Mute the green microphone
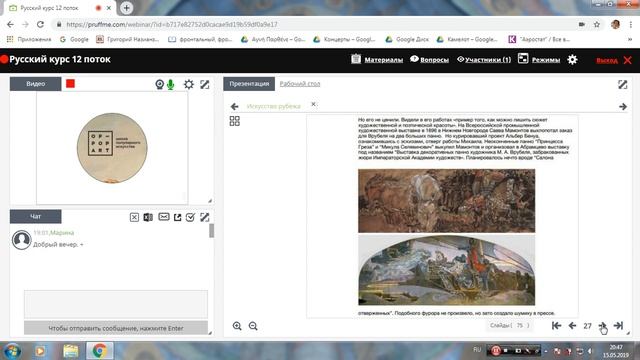The height and width of the screenshot is (360, 640). [171, 84]
